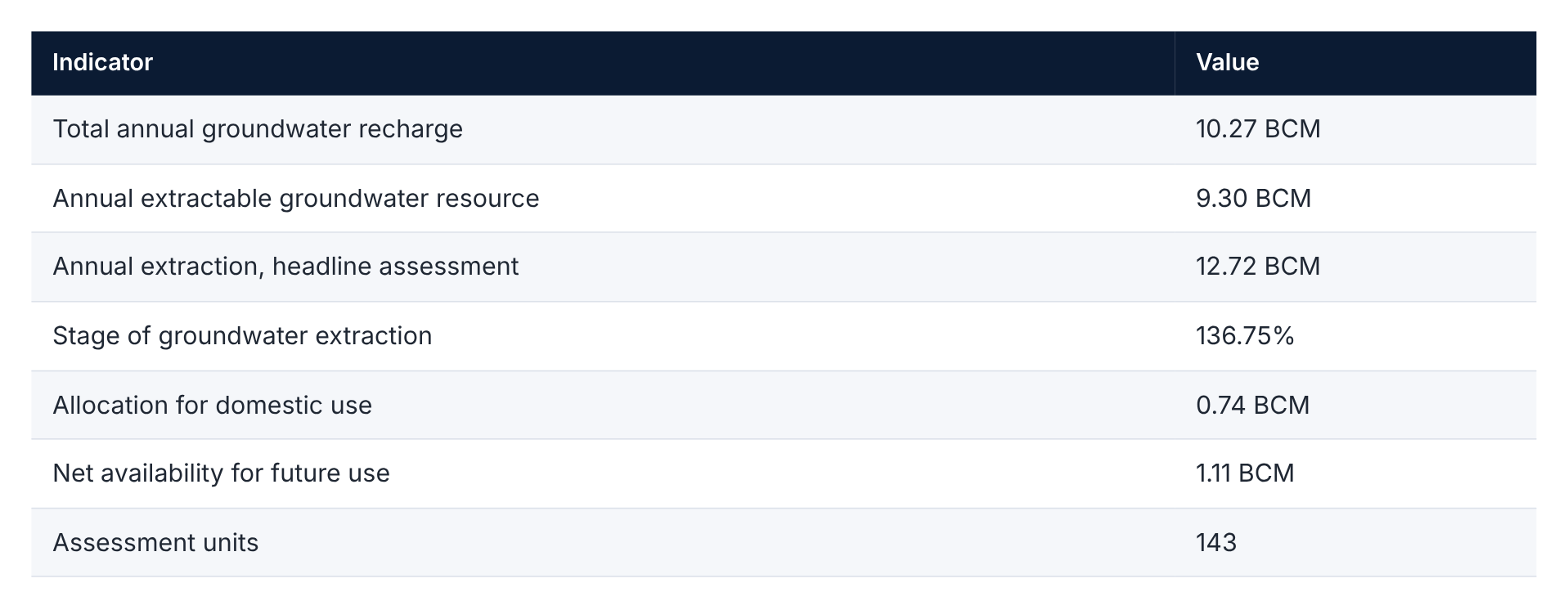1568x610 pixels.
Task: Click the 'Indicator' column header
Action: 603,63
